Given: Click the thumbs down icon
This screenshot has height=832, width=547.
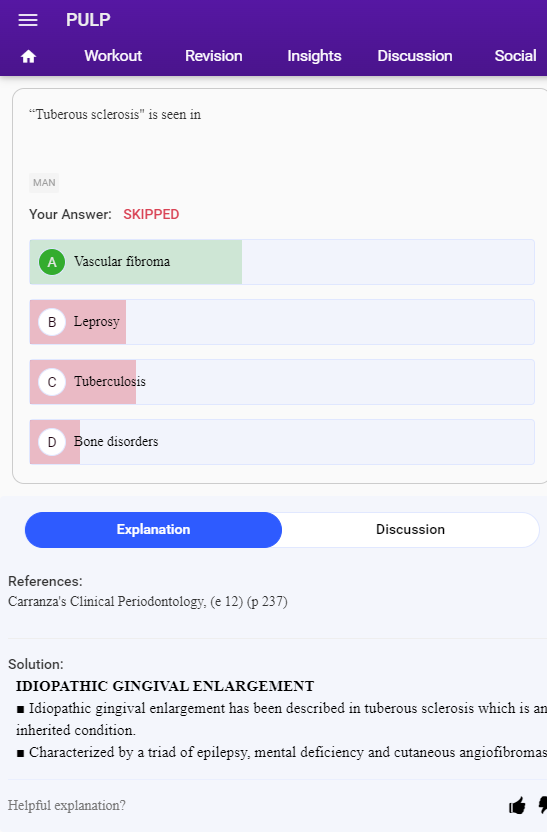Looking at the screenshot, I should click(x=542, y=805).
